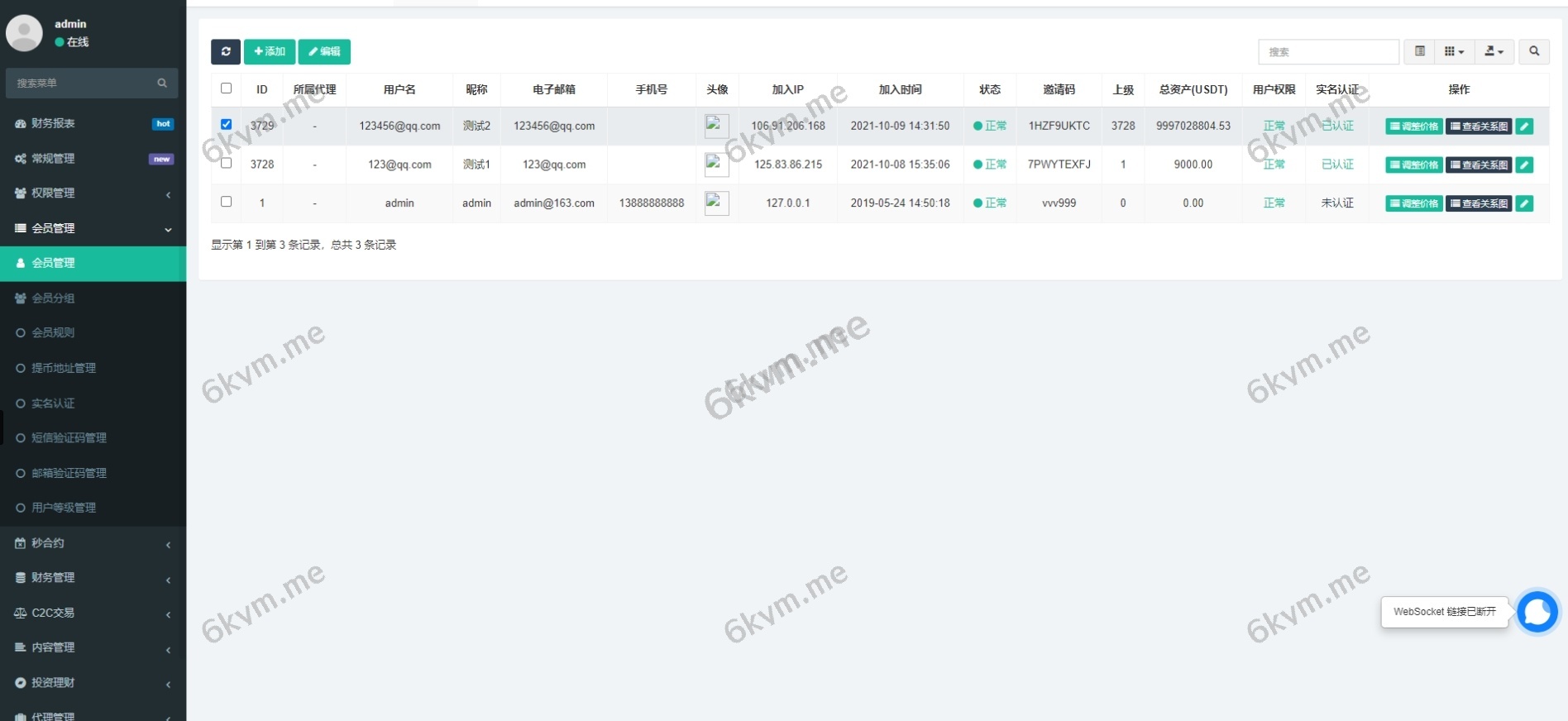The width and height of the screenshot is (1568, 721).
Task: Click 调整价格 for user 123456@qq.com
Action: tap(1414, 127)
